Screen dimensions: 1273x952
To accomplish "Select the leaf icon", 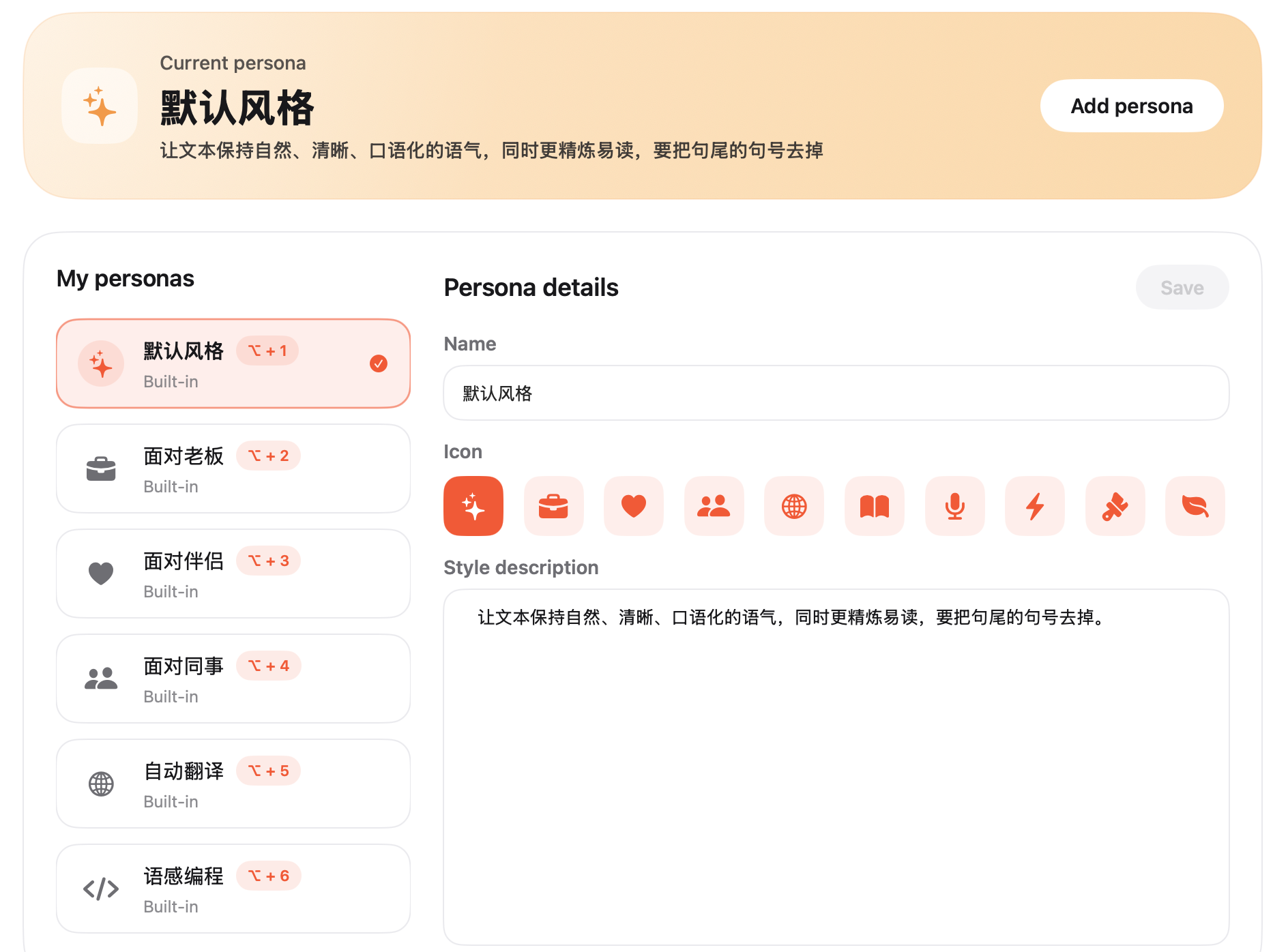I will click(1195, 506).
